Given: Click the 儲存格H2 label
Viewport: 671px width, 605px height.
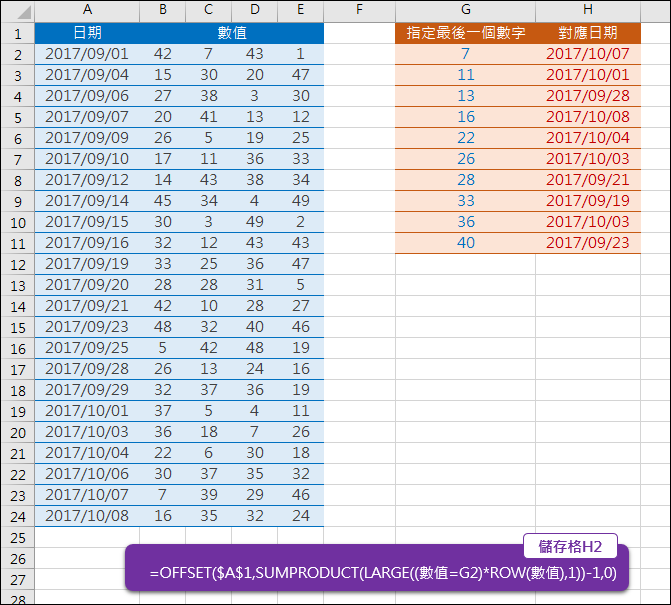Looking at the screenshot, I should click(570, 546).
